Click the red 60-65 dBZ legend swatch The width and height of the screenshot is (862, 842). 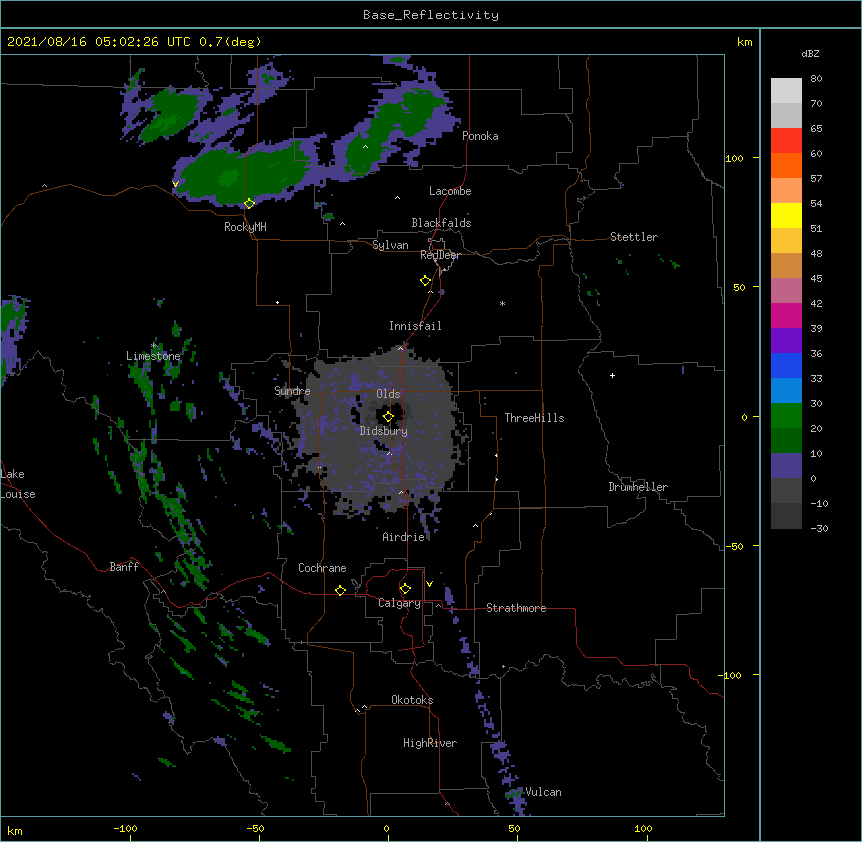tap(786, 141)
